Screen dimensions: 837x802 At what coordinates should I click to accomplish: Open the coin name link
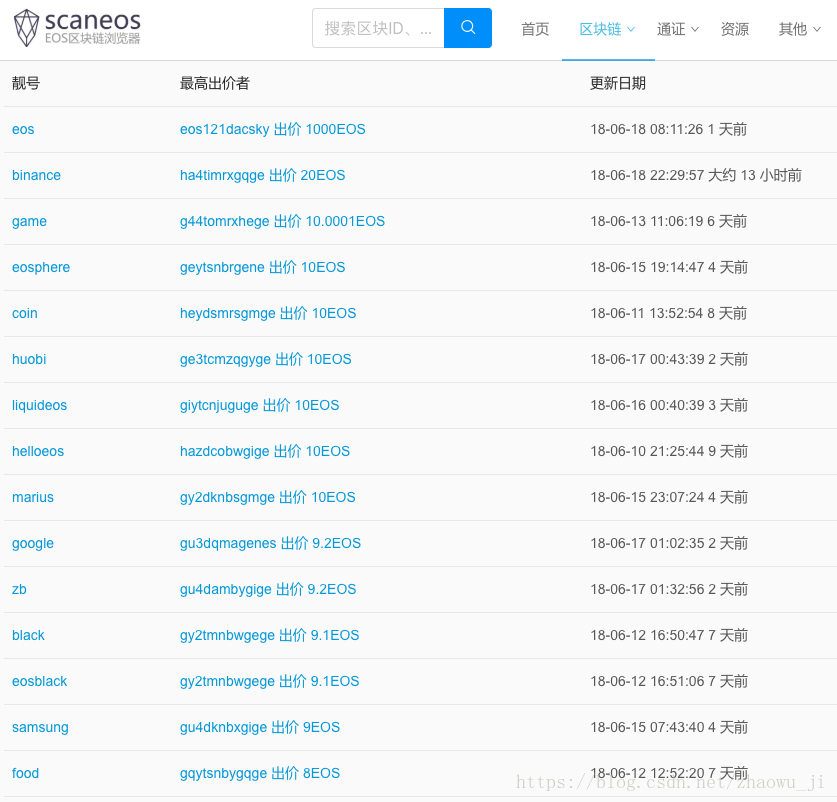coord(25,313)
